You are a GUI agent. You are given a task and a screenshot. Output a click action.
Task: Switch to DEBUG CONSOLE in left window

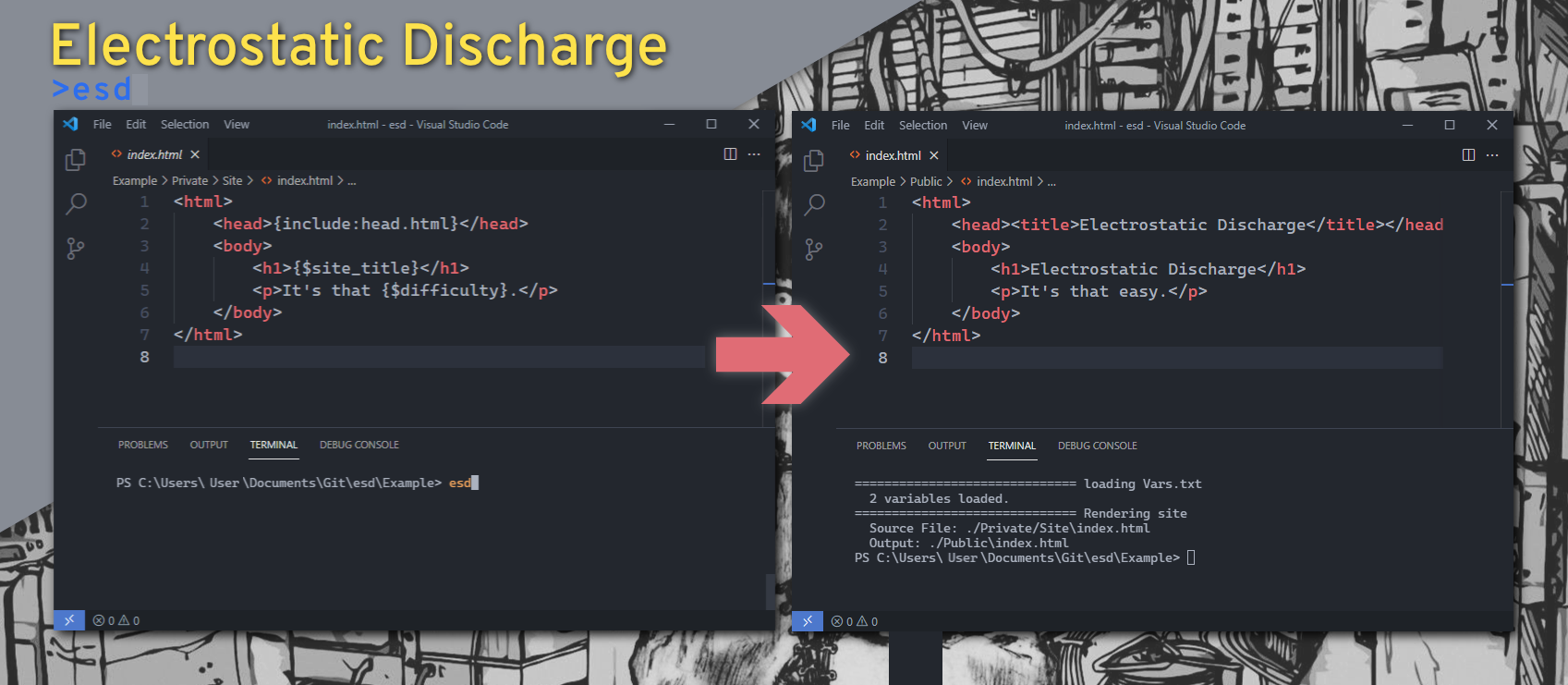point(359,445)
